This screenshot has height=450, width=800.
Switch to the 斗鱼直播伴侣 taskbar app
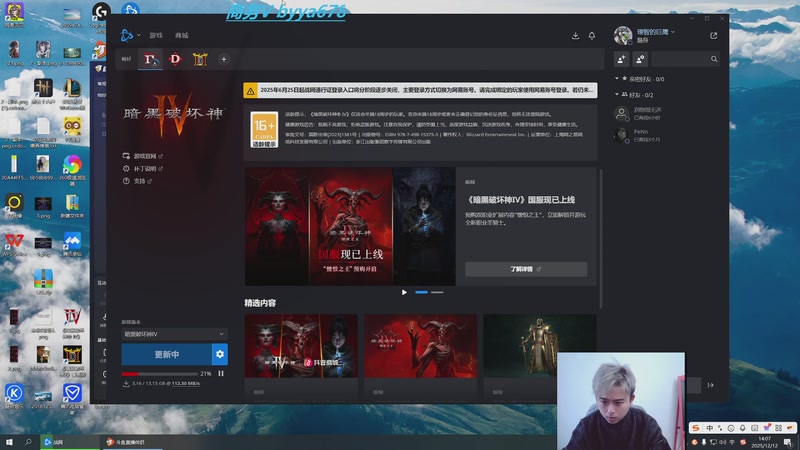point(133,442)
